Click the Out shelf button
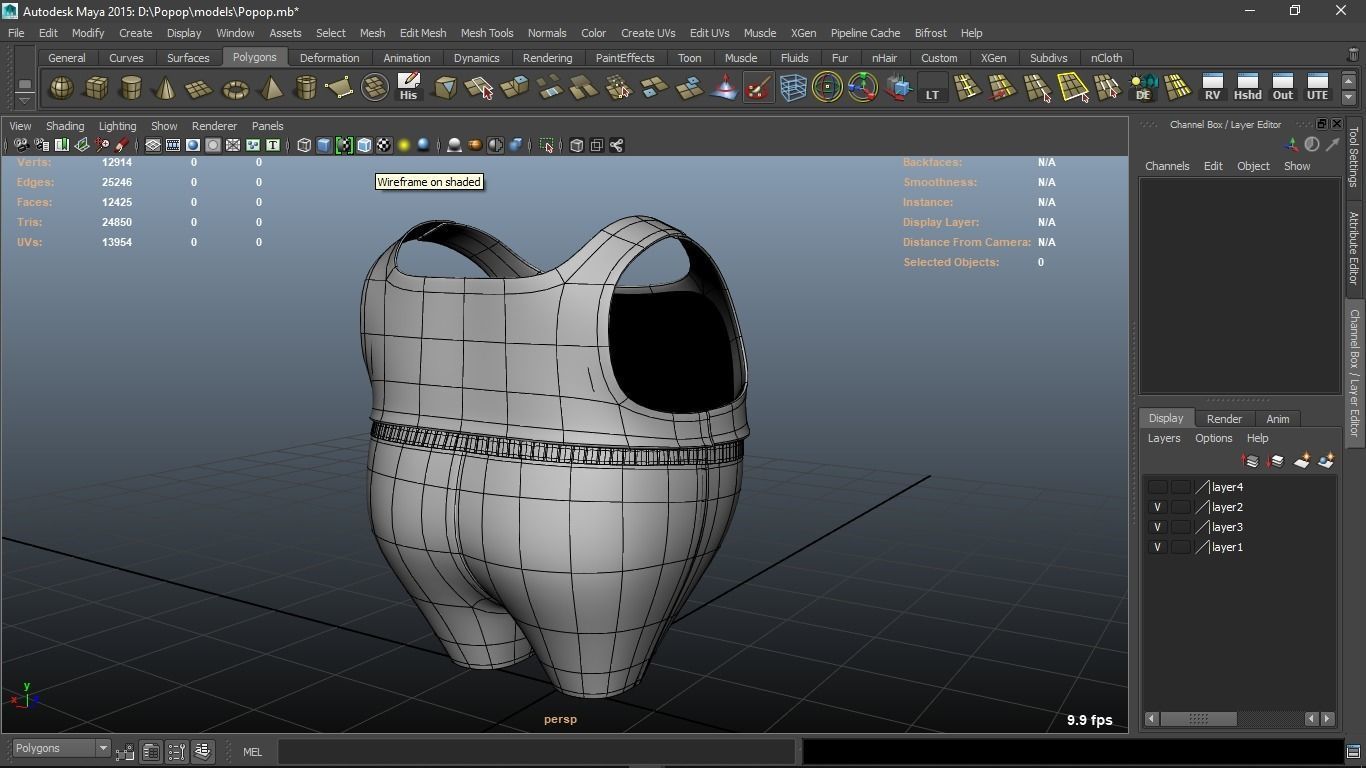The height and width of the screenshot is (768, 1366). tap(1282, 88)
